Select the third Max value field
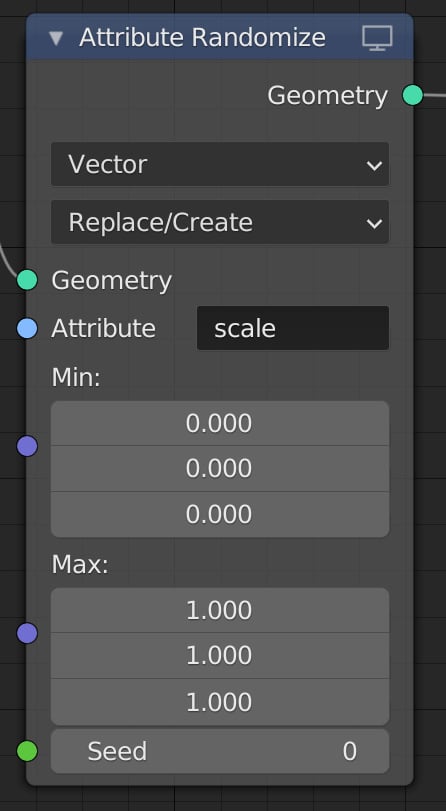 (x=220, y=702)
